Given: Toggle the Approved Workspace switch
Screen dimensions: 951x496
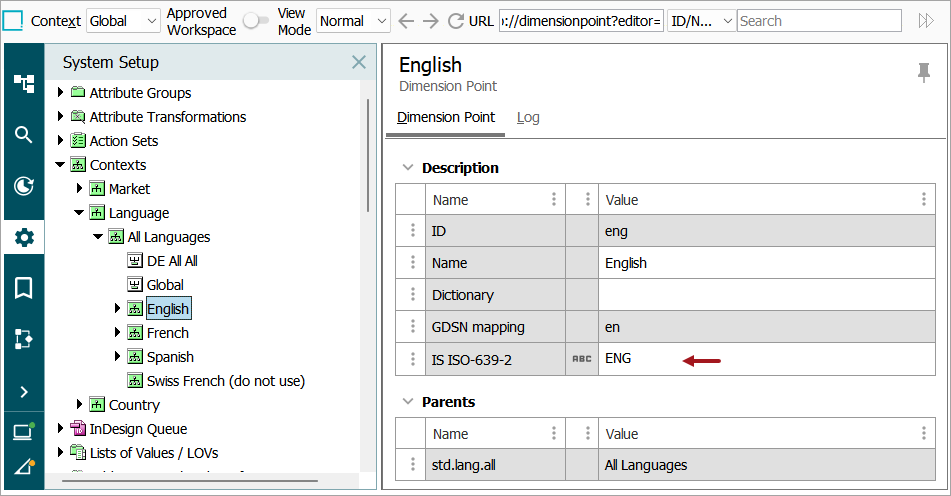Looking at the screenshot, I should (255, 21).
